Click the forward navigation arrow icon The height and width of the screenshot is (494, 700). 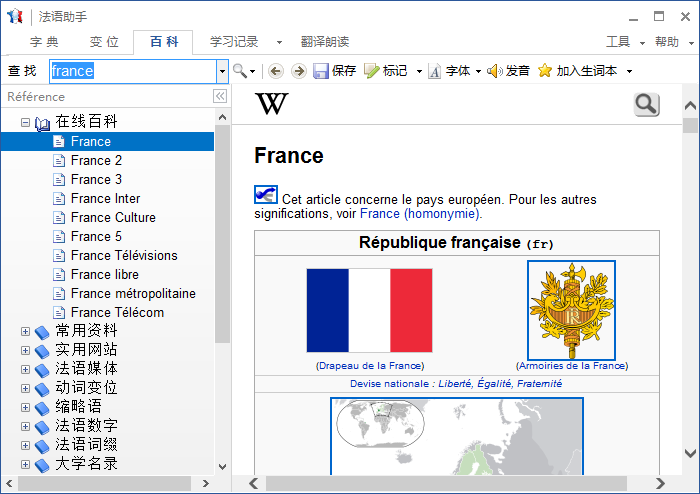(x=299, y=71)
